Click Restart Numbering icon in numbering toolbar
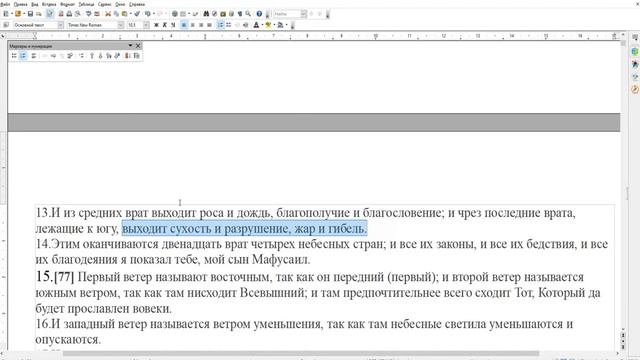 click(x=127, y=56)
